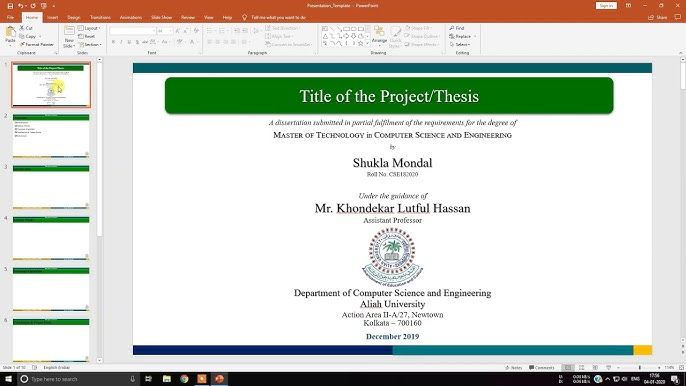Select slide 2 thumbnail in panel
686x386 pixels.
coord(51,136)
